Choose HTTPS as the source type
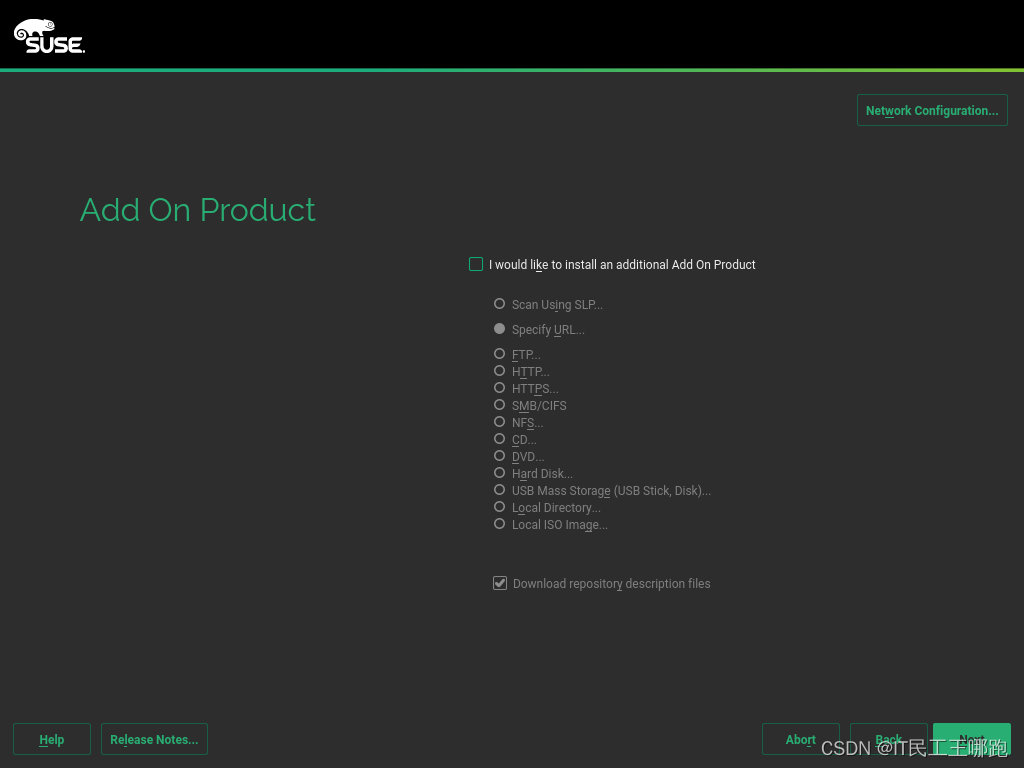The height and width of the screenshot is (768, 1024). point(499,388)
